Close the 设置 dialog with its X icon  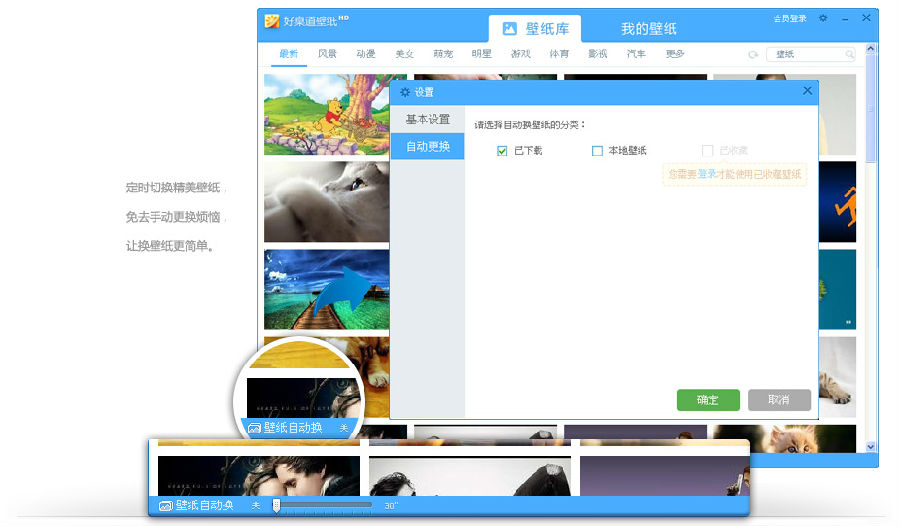pos(807,91)
